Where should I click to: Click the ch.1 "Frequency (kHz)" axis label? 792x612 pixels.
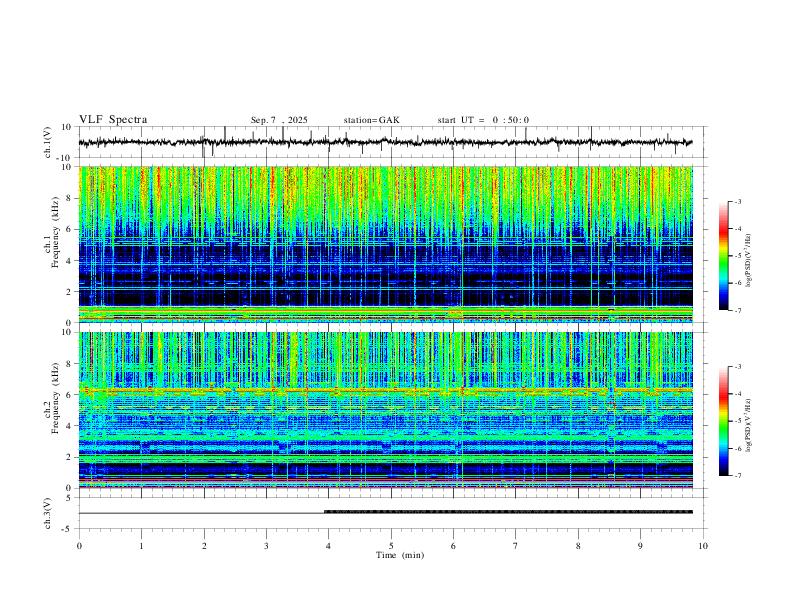click(x=55, y=232)
